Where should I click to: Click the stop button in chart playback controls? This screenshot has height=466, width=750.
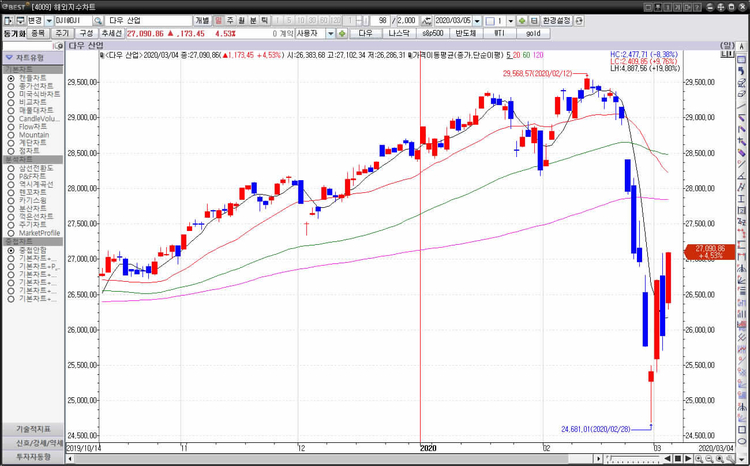678,459
